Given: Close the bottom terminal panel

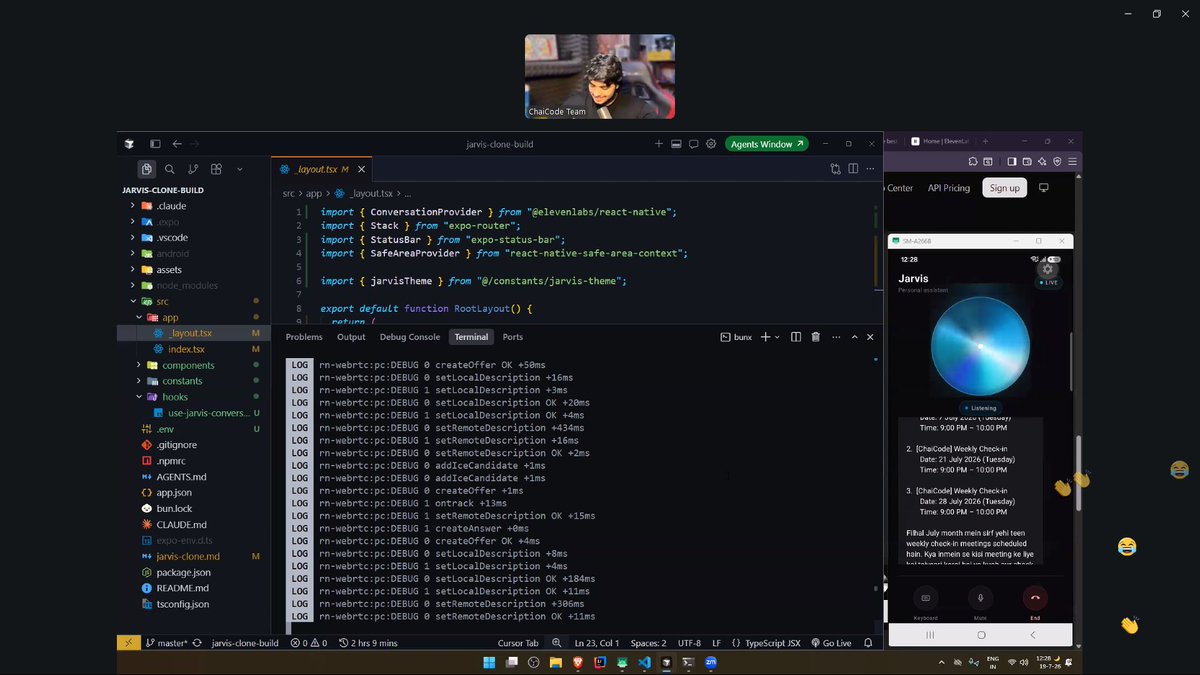Looking at the screenshot, I should coord(870,337).
